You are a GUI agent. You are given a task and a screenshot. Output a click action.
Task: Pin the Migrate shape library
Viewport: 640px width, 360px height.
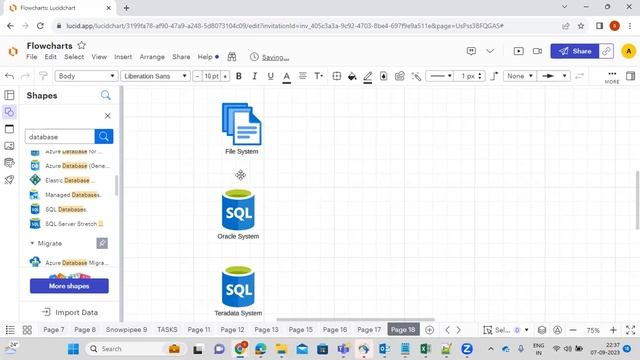coord(102,243)
